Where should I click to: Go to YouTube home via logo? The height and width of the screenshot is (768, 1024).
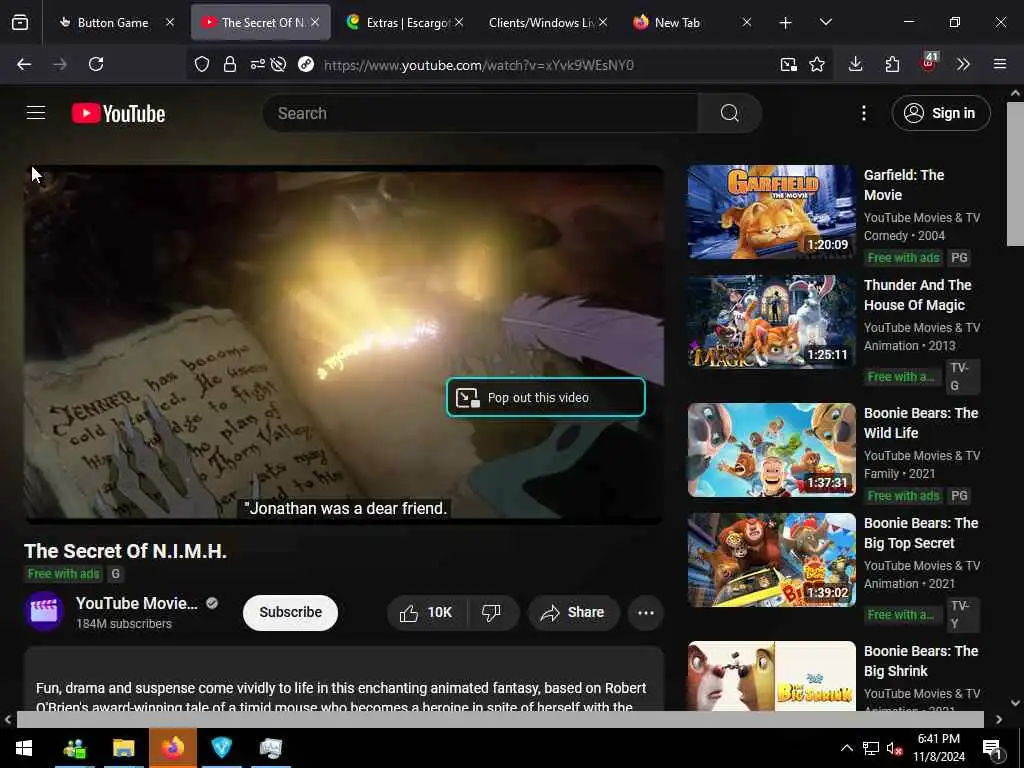pyautogui.click(x=118, y=114)
